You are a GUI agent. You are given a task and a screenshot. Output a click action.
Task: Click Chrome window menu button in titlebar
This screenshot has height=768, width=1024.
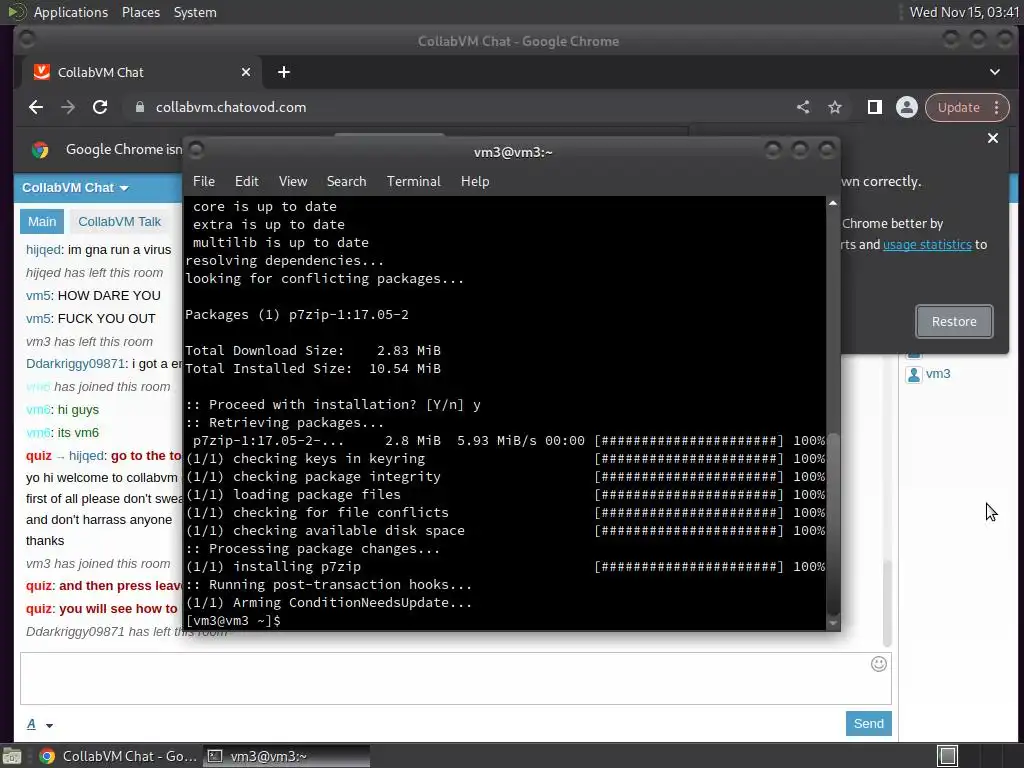point(27,39)
